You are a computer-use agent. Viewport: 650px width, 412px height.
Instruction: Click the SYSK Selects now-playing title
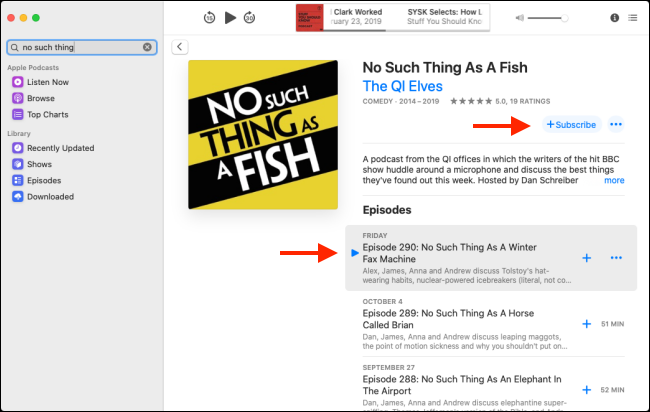[x=444, y=12]
